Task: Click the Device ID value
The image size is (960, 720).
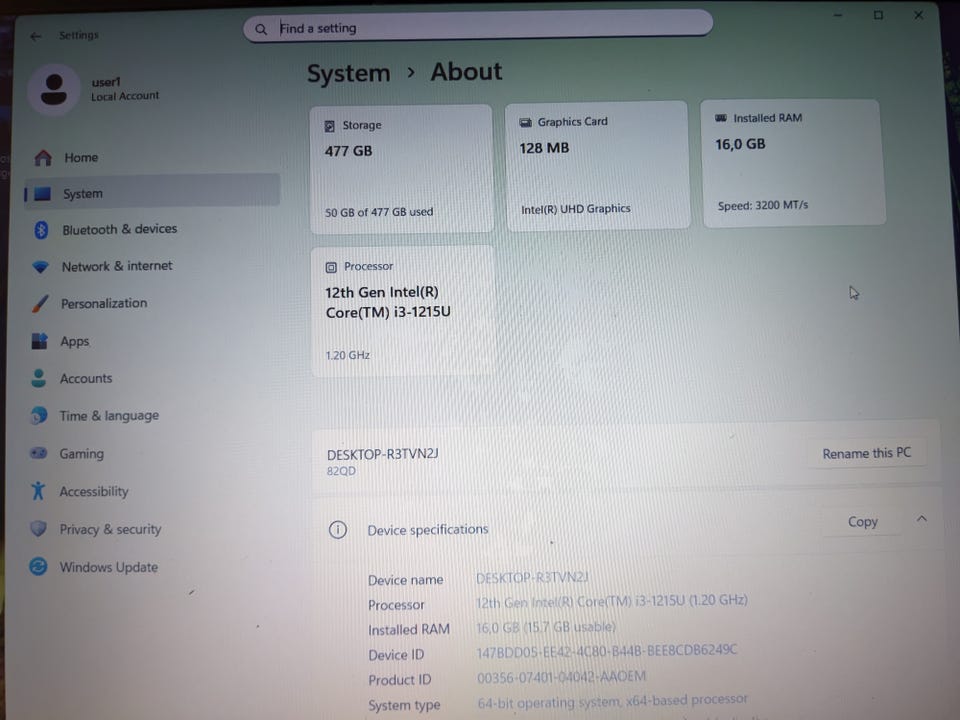Action: click(x=607, y=651)
